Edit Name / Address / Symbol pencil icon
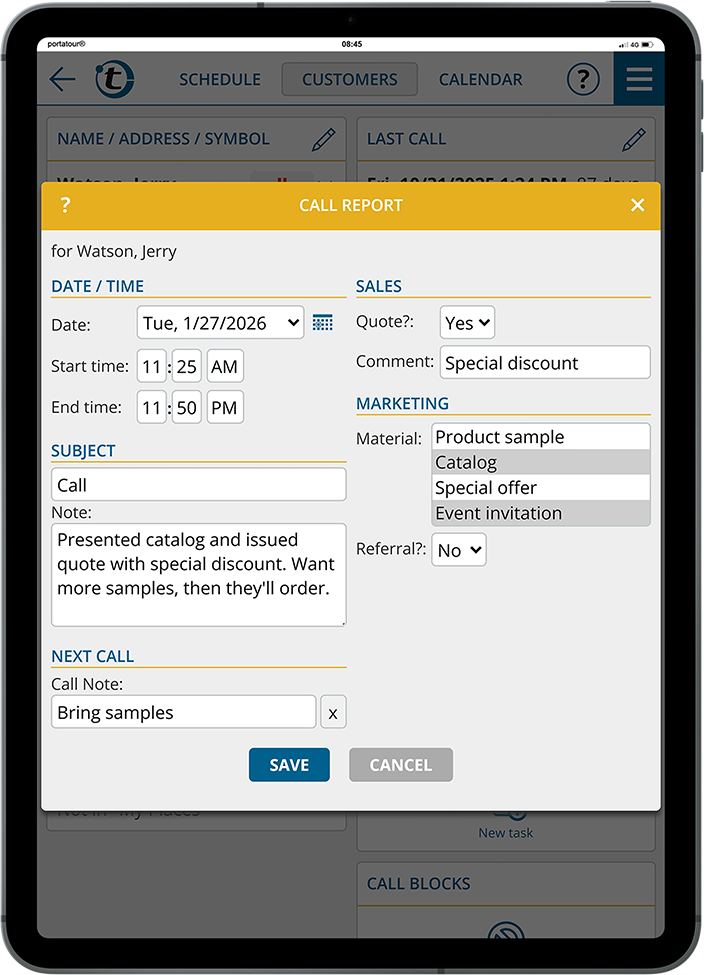This screenshot has width=704, height=975. (x=323, y=140)
